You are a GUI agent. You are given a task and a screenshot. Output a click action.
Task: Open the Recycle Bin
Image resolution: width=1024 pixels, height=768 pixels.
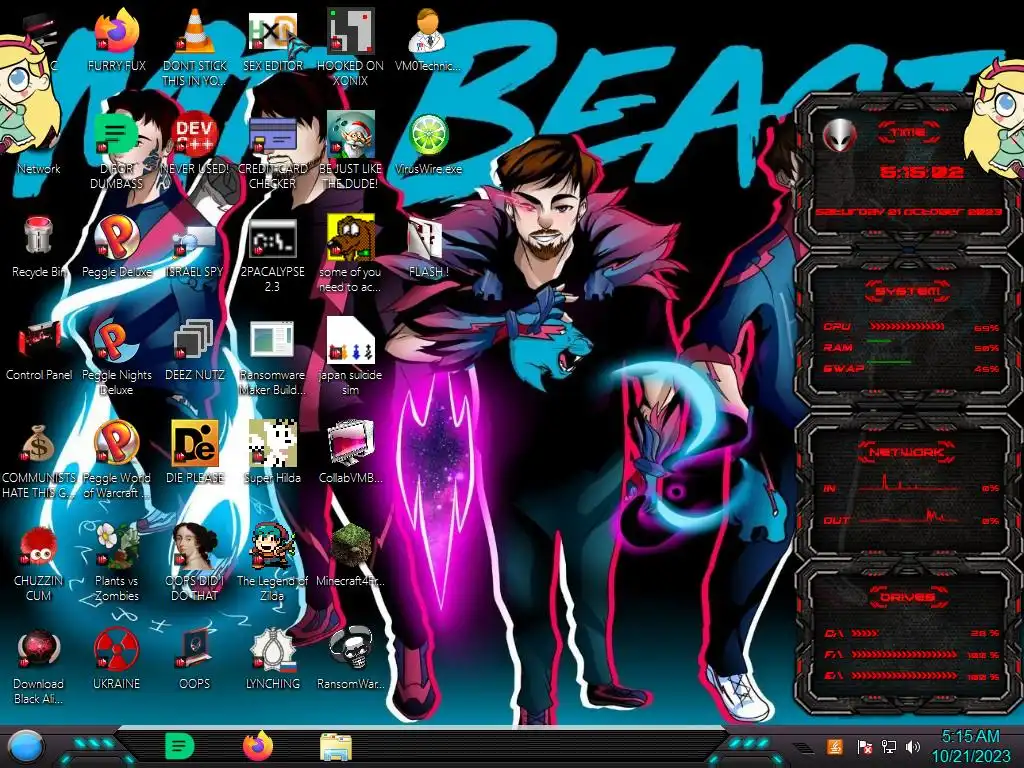pyautogui.click(x=39, y=236)
